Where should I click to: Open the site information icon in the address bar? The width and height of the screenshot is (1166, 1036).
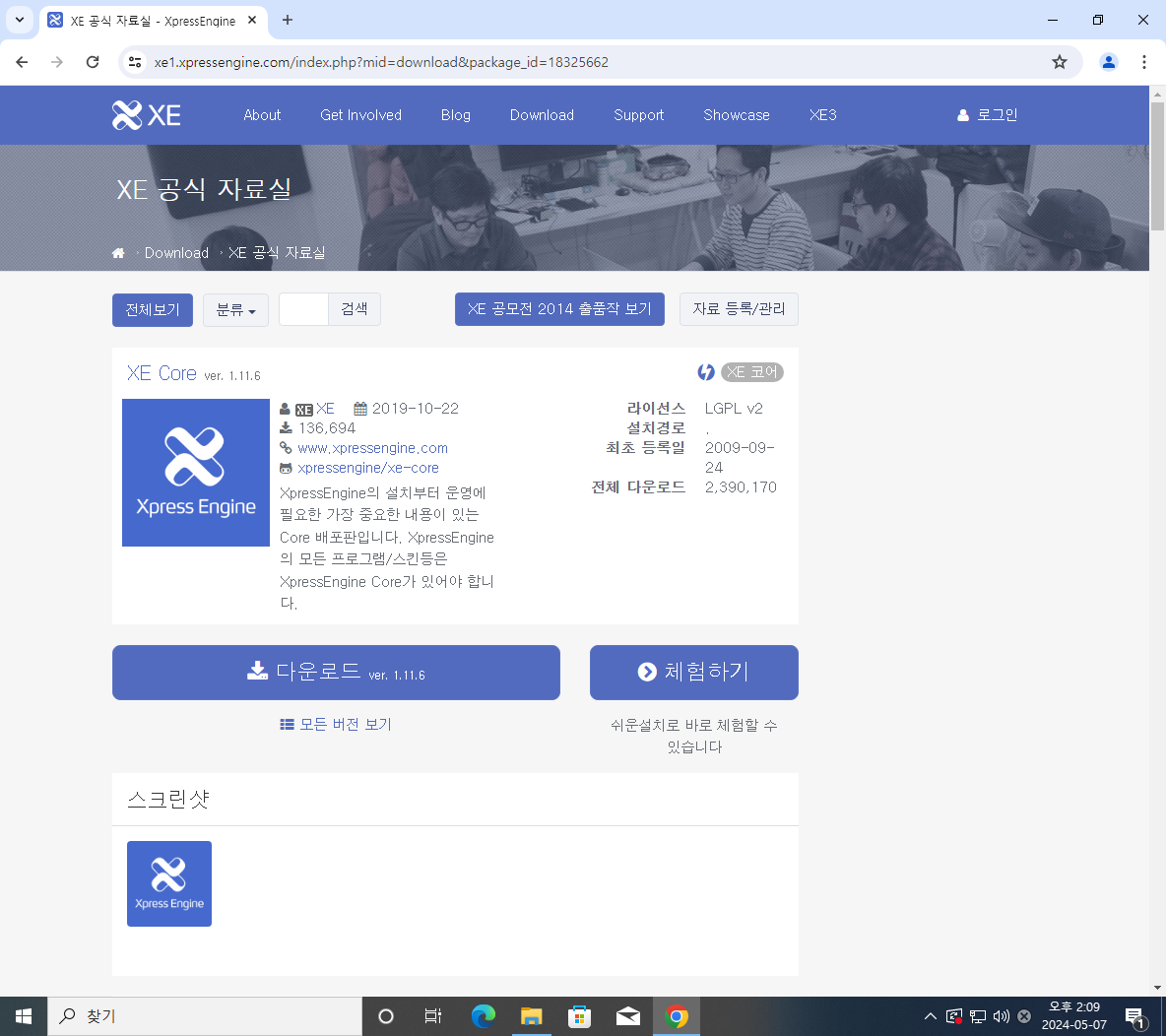click(135, 62)
